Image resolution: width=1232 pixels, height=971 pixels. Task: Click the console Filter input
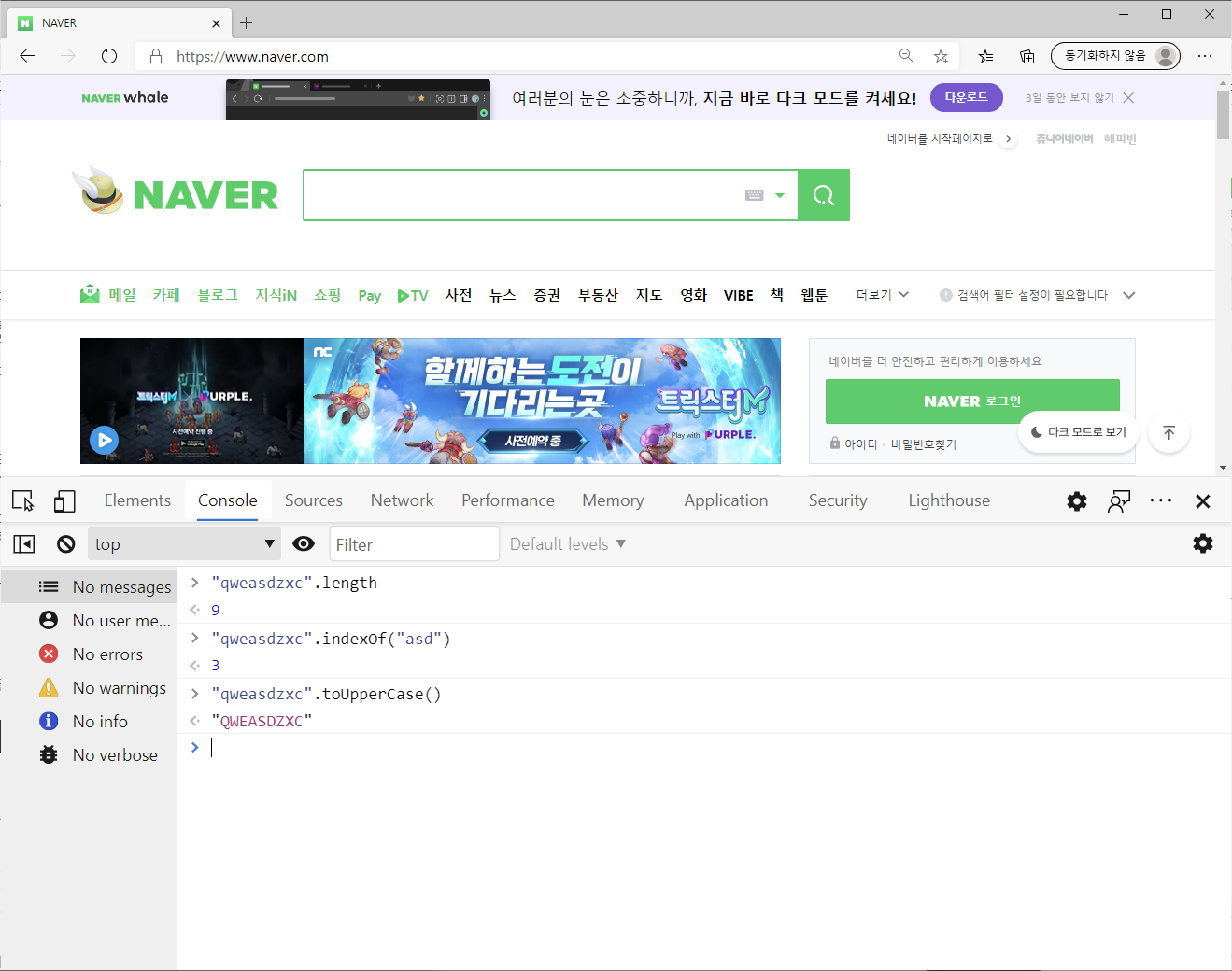pos(415,544)
